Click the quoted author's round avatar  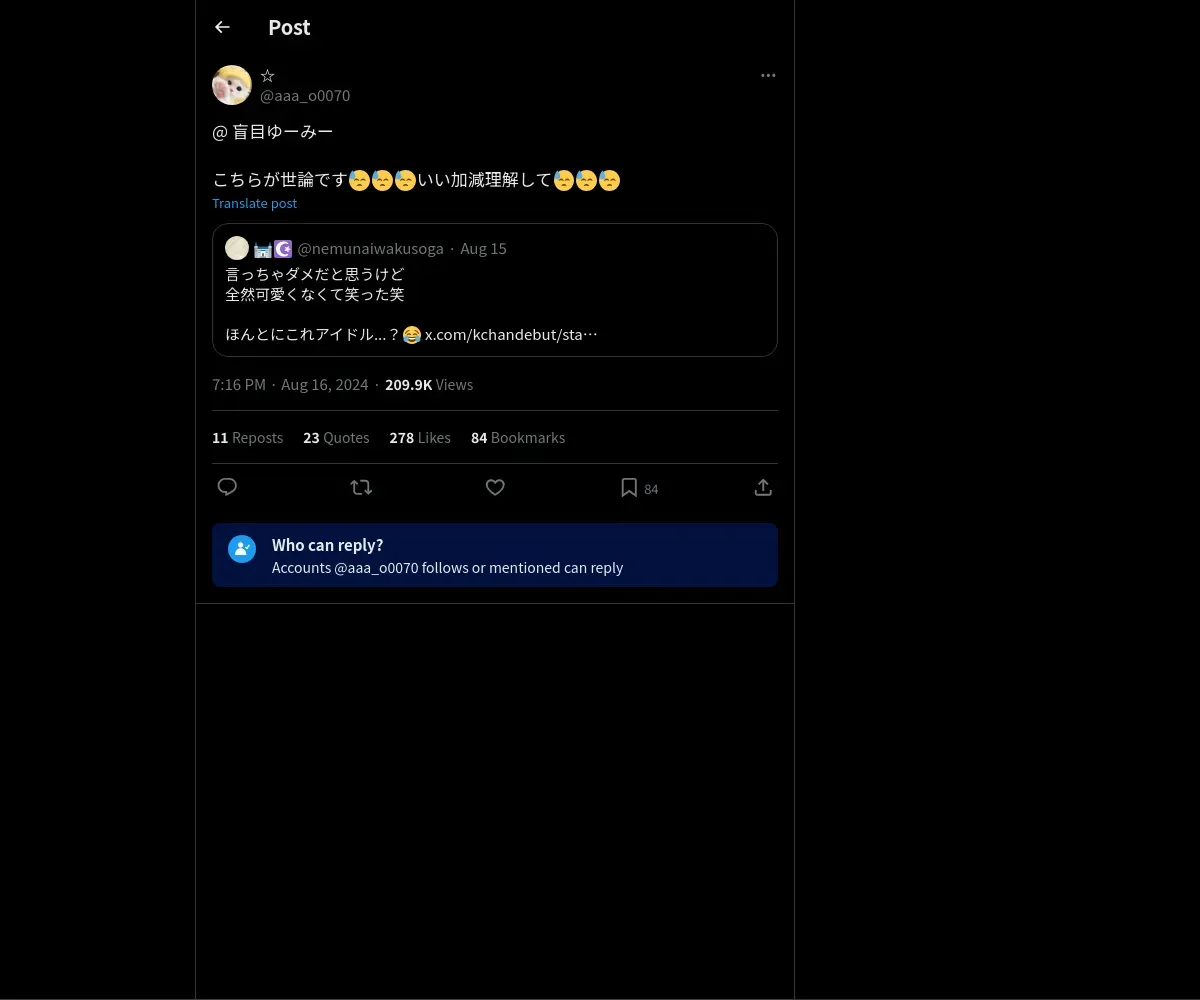(237, 248)
